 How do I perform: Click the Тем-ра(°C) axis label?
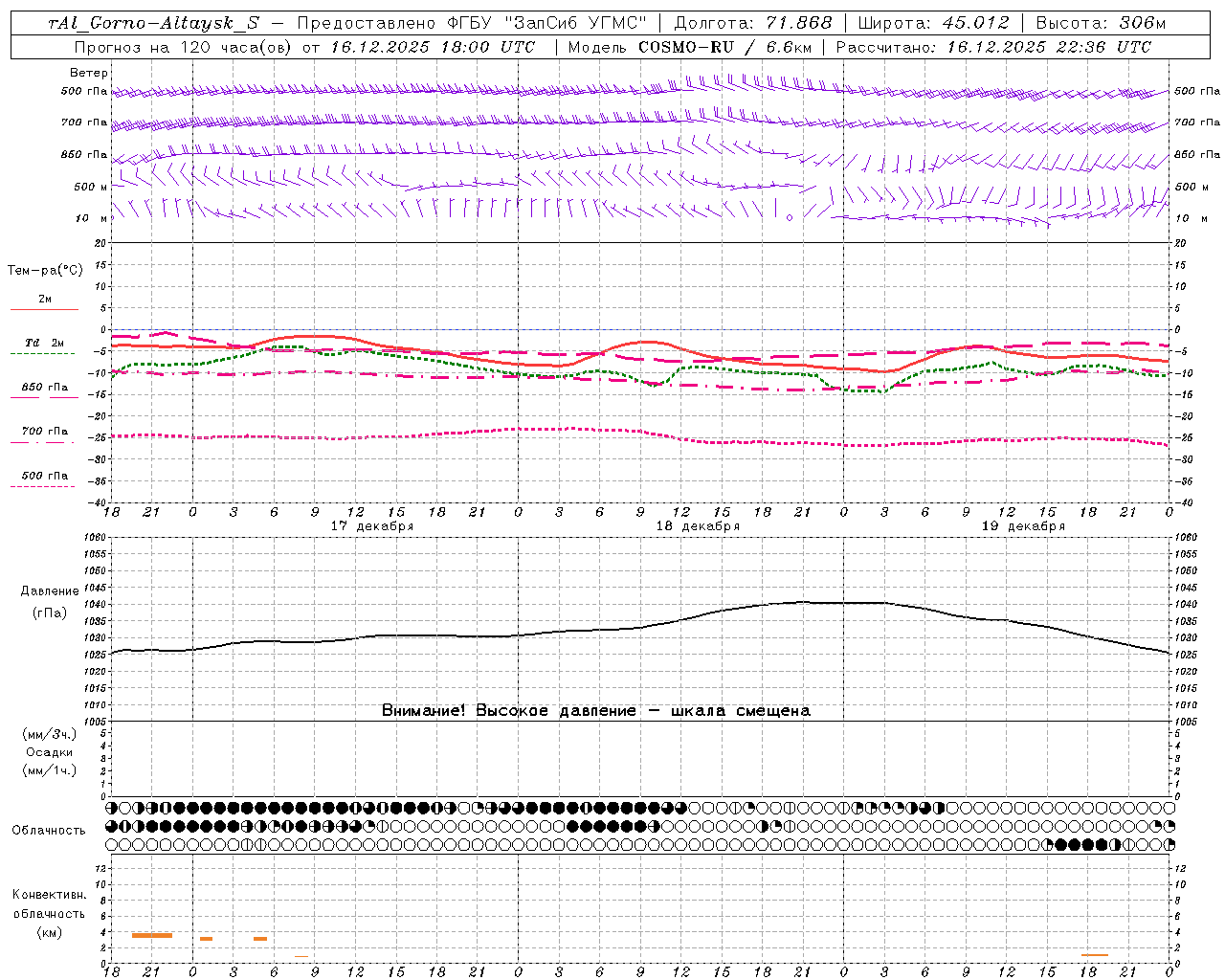45,271
